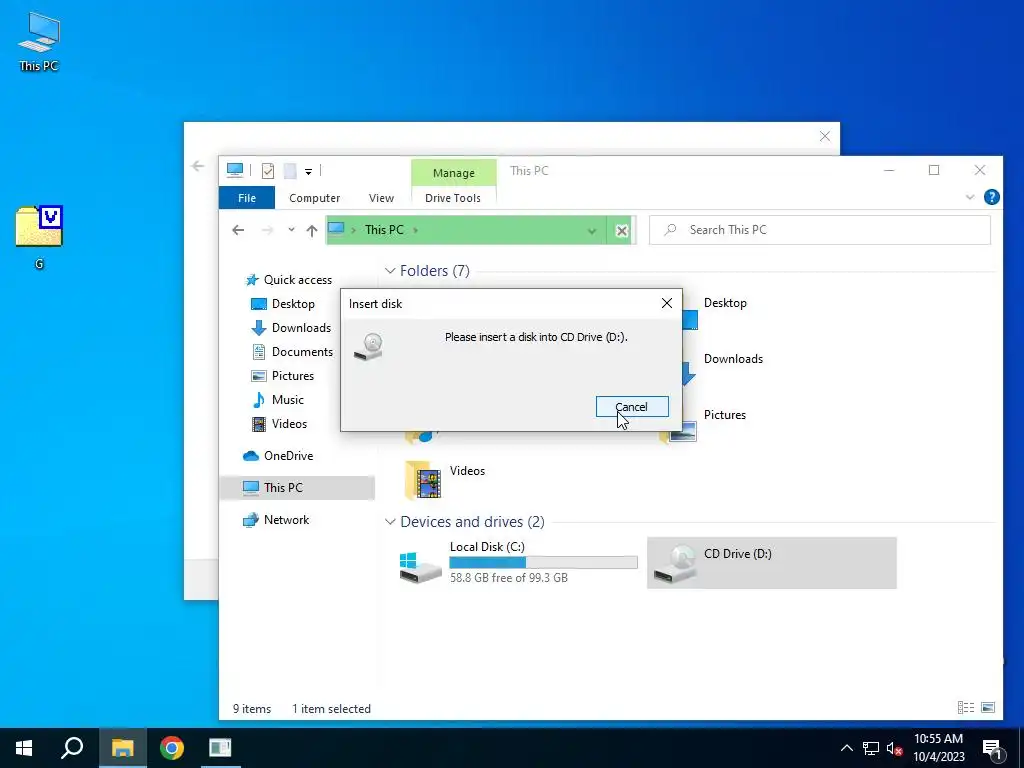The width and height of the screenshot is (1024, 768).
Task: Expand the address bar history dropdown
Action: 592,231
